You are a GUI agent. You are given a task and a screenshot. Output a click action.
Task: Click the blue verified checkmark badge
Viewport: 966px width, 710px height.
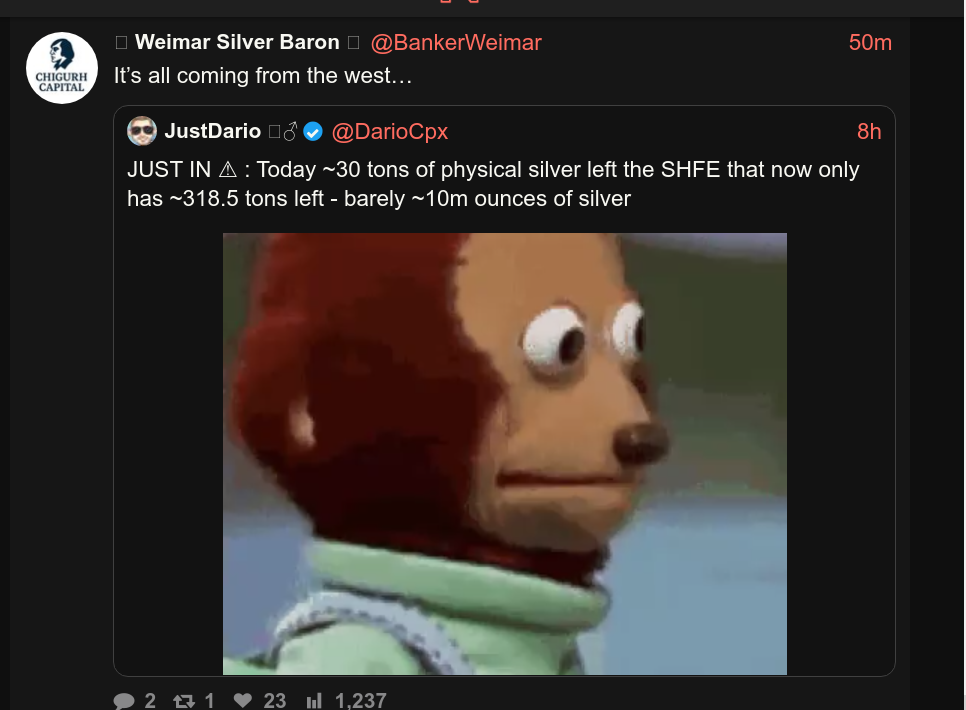(x=313, y=131)
